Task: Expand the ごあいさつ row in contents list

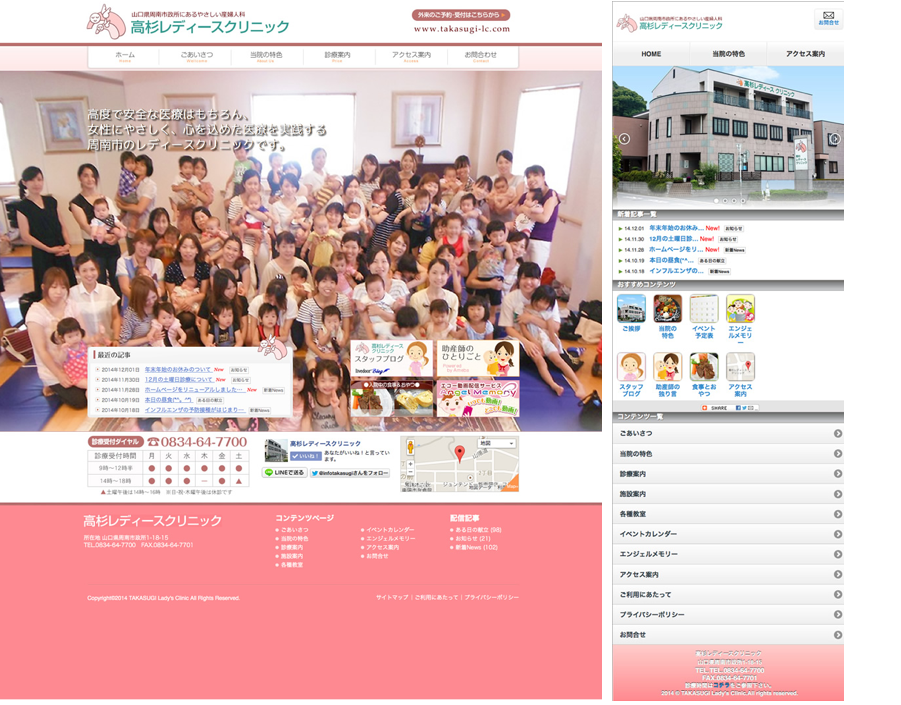Action: point(728,433)
